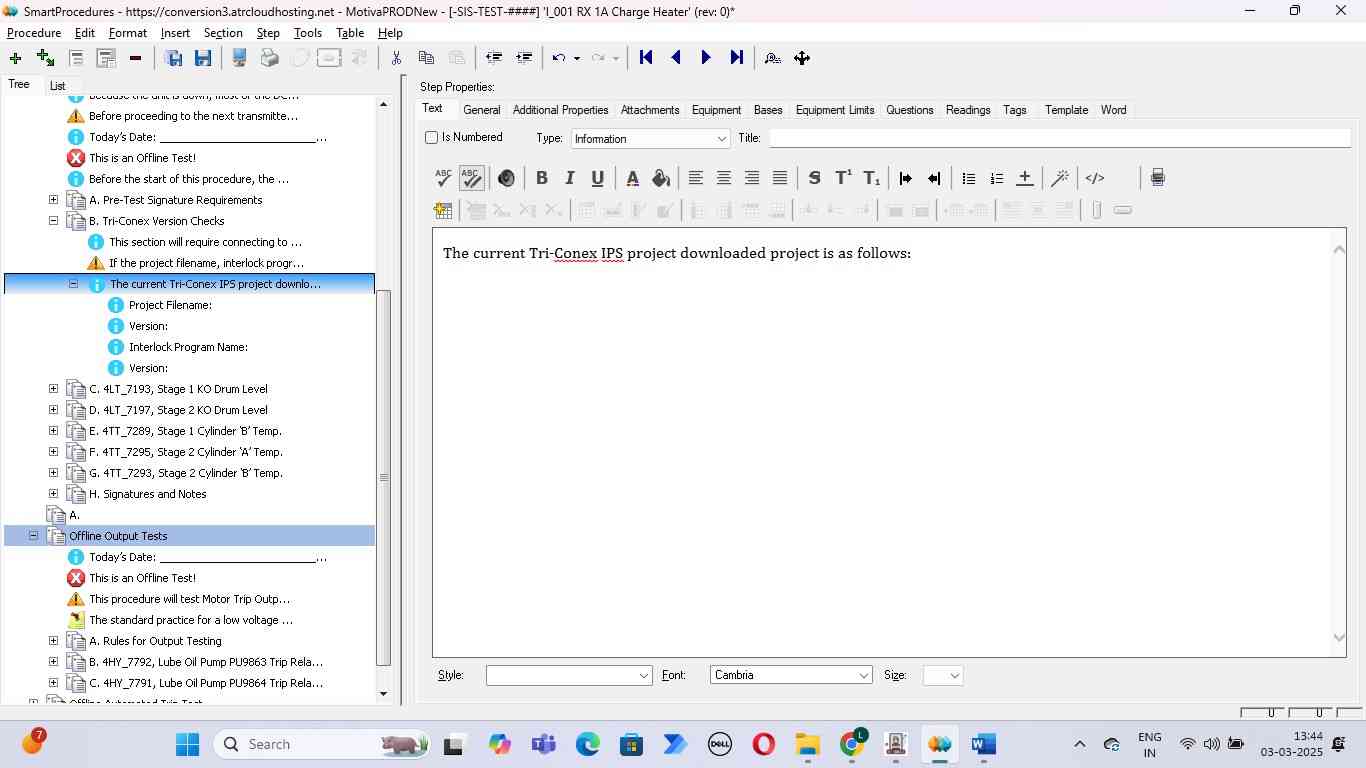Click the bulleted list icon
The image size is (1366, 768).
coord(968,178)
